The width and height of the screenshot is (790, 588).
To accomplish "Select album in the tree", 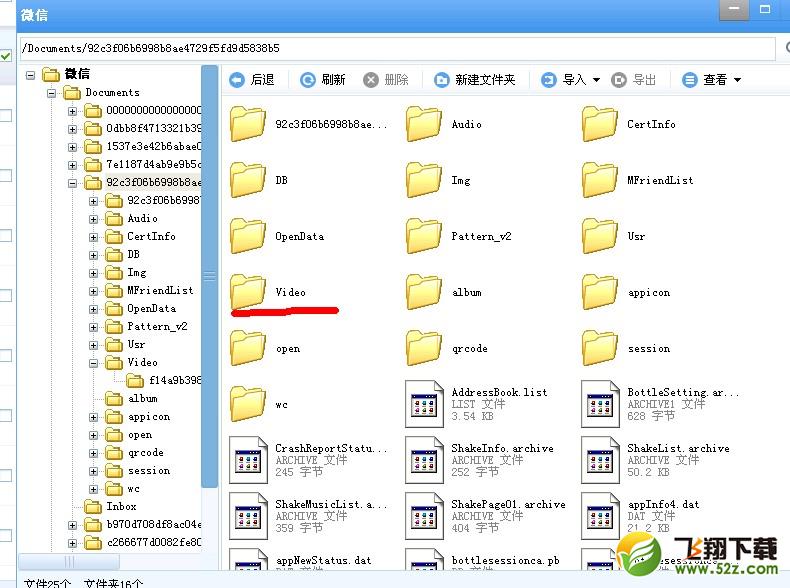I will 132,399.
